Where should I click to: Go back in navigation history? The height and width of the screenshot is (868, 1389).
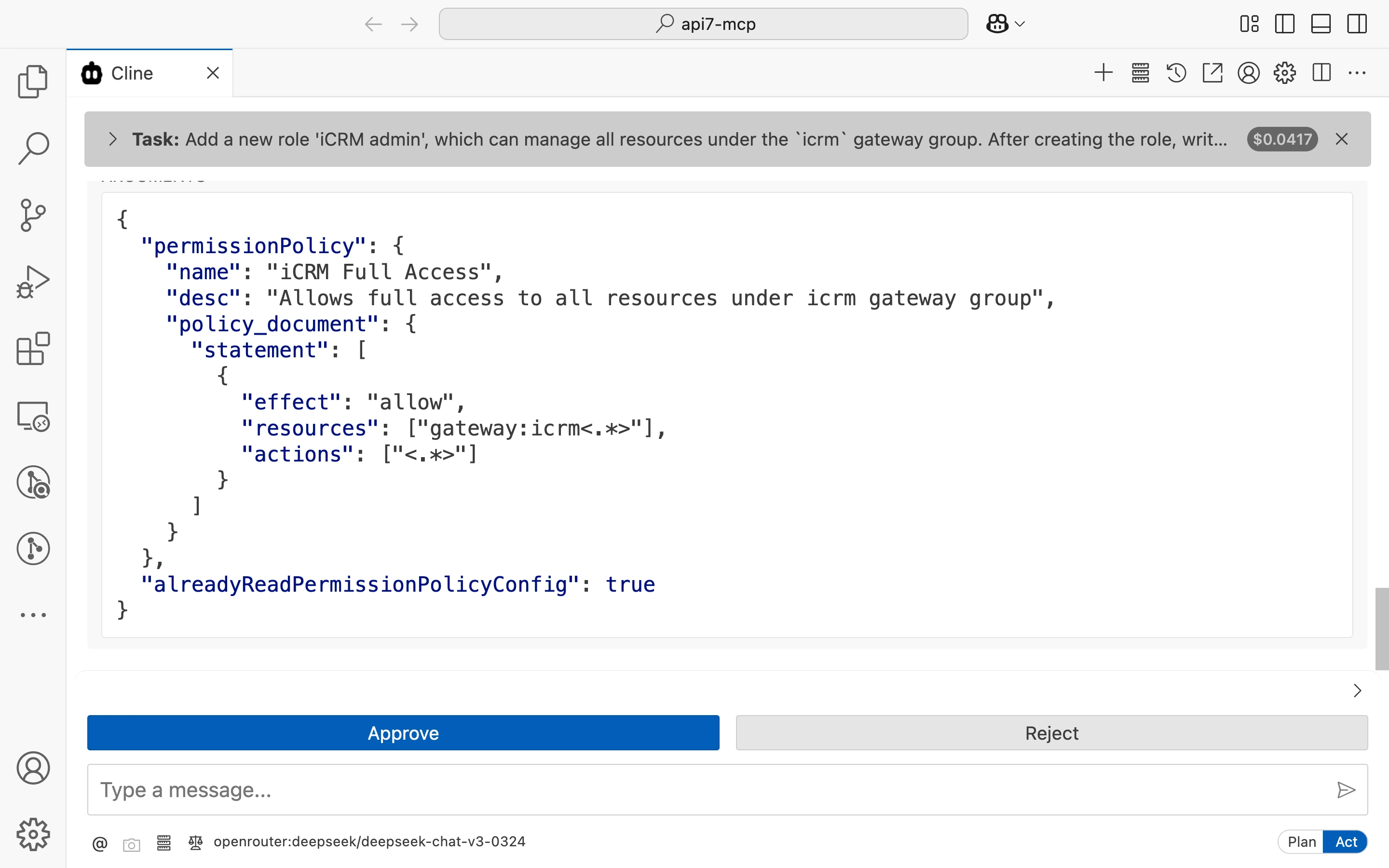(x=373, y=24)
